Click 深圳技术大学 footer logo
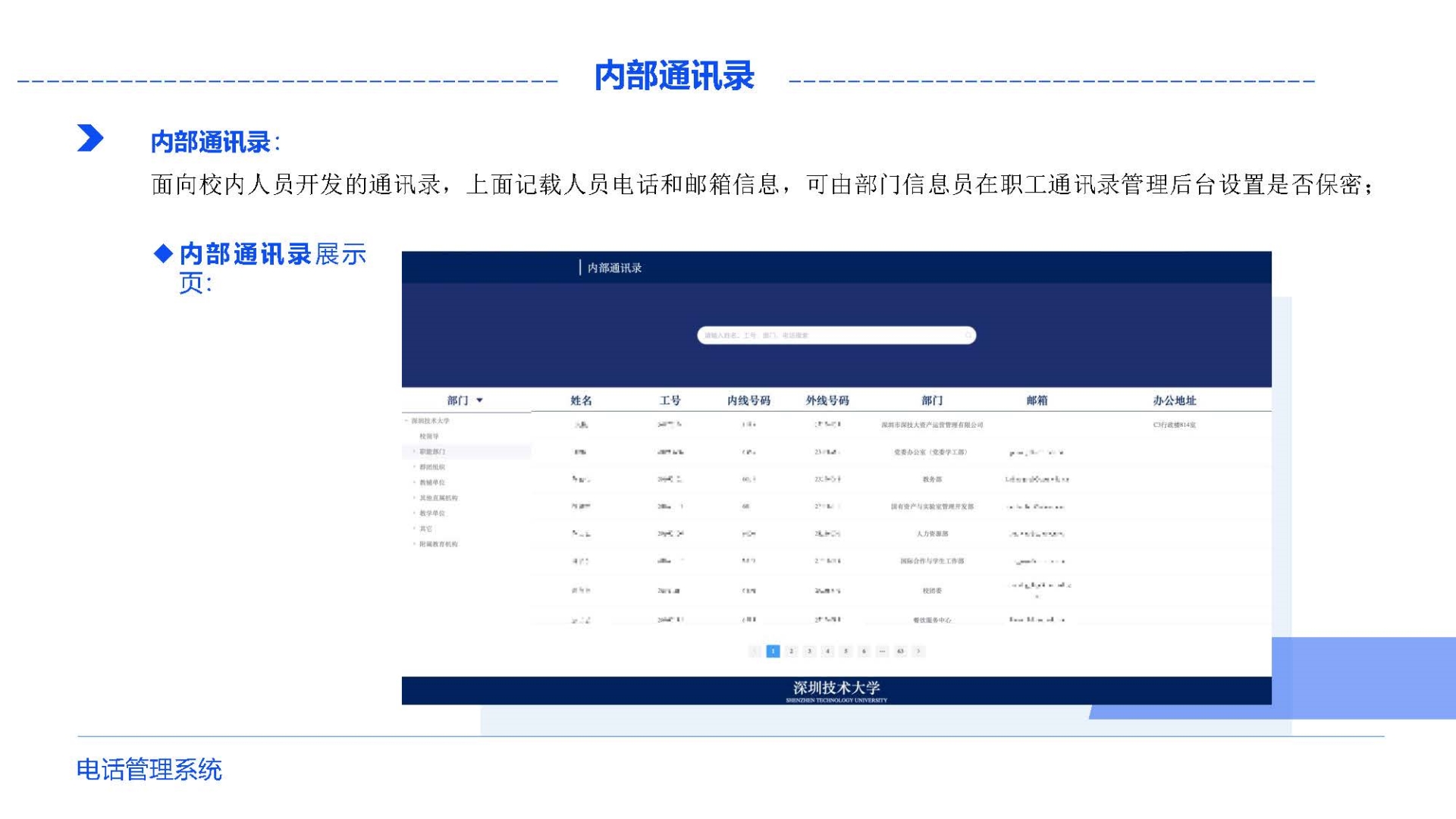Screen dimensions: 1456x819 [x=836, y=690]
